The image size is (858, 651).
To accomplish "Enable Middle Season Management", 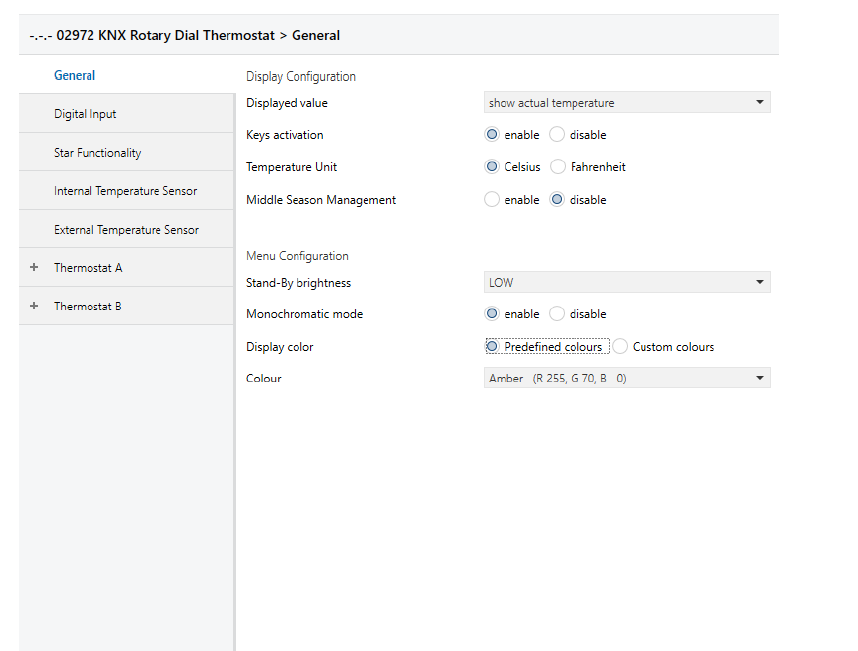I will click(x=492, y=199).
